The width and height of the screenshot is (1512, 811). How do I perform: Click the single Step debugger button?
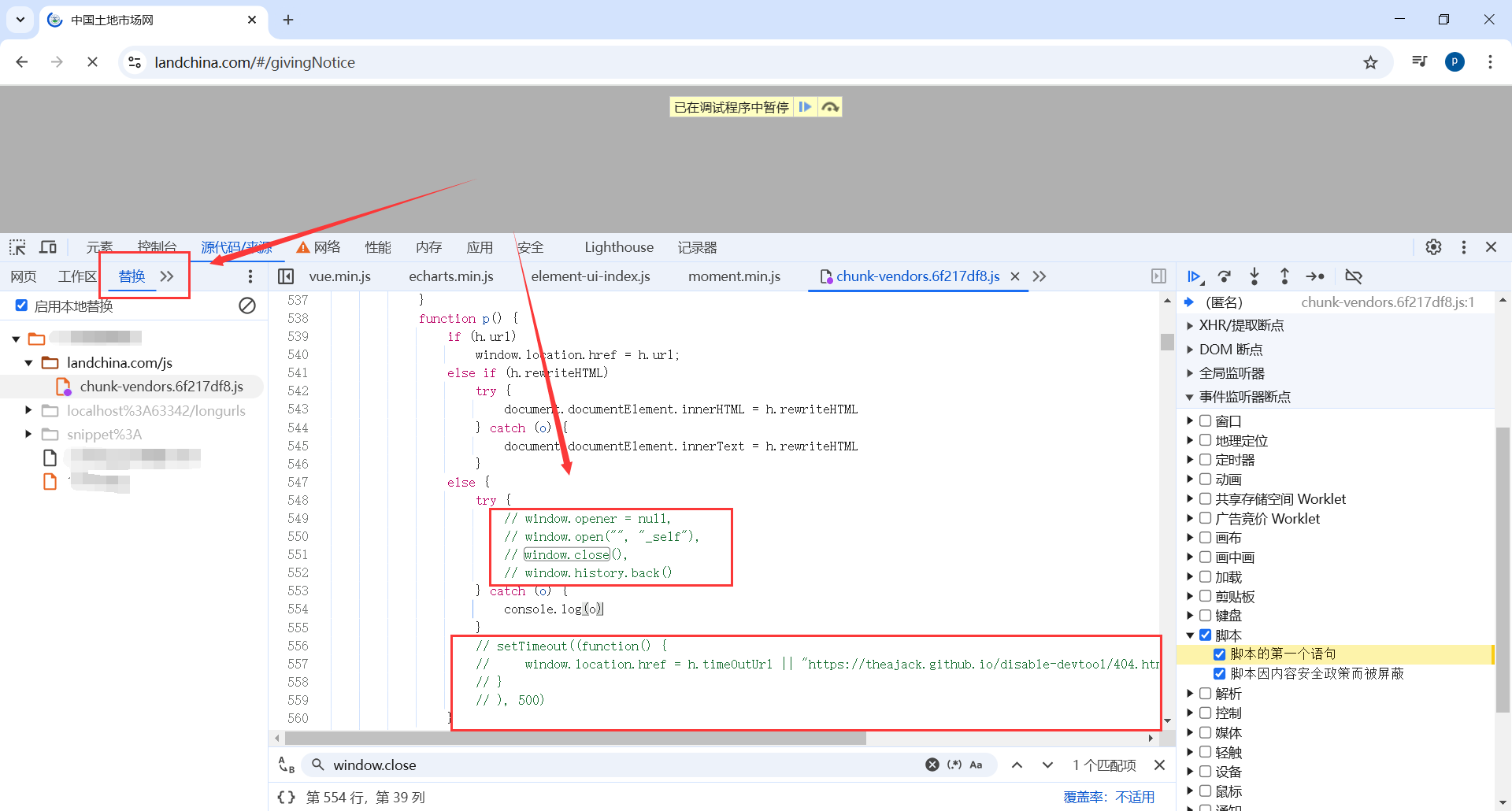coord(1315,276)
